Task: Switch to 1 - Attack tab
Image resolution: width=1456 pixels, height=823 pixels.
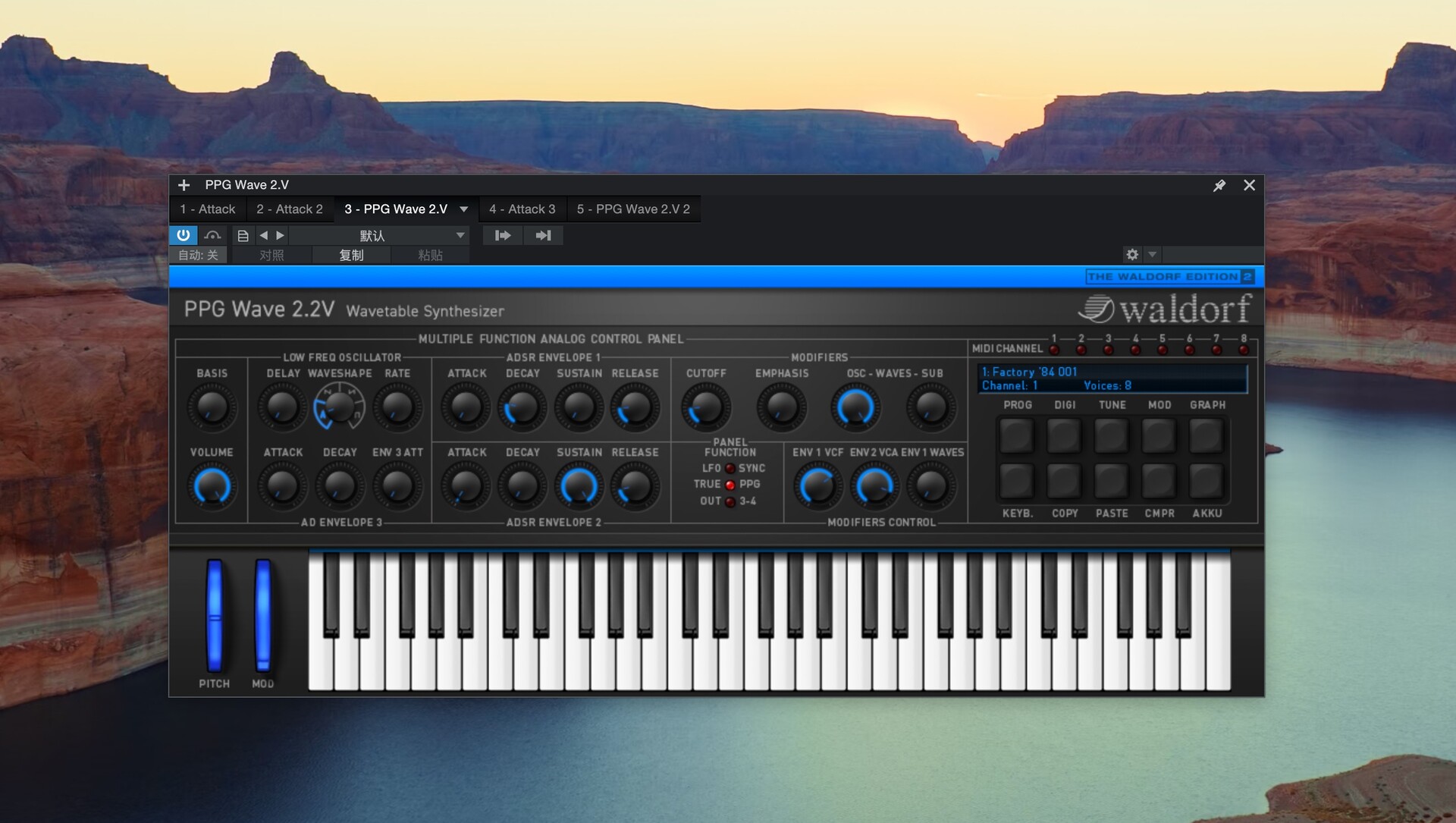Action: (x=208, y=209)
